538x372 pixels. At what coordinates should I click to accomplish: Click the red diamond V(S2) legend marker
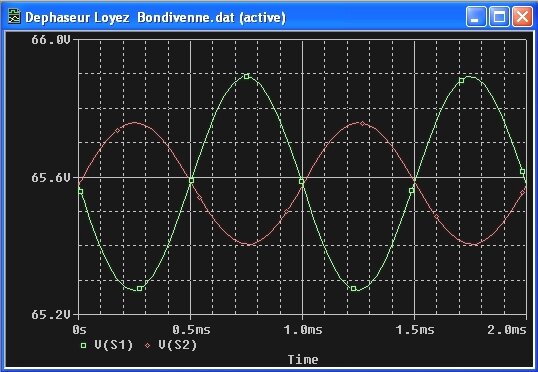pos(148,346)
